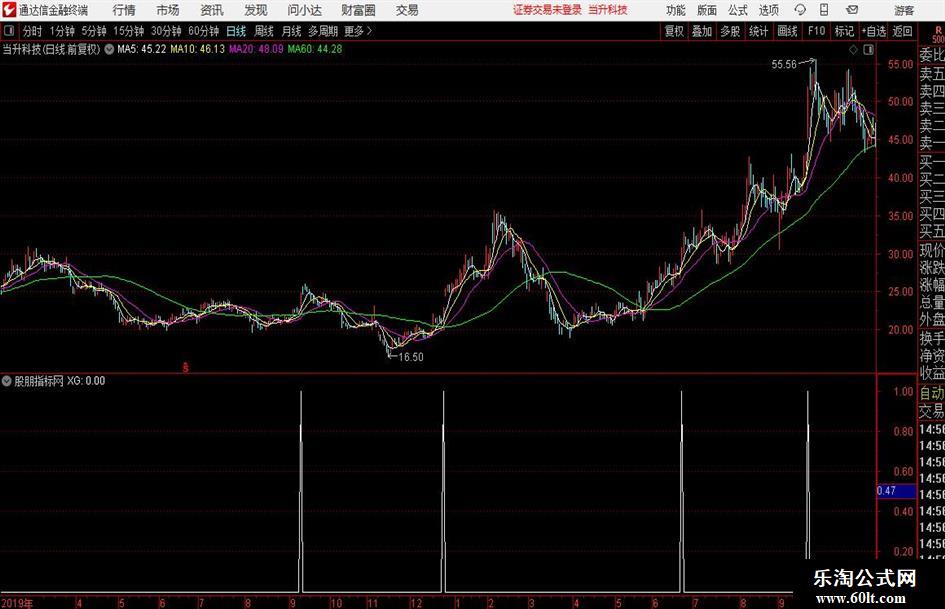Click the MA20: 48.09 indicator value
This screenshot has height=609, width=945.
[256, 49]
